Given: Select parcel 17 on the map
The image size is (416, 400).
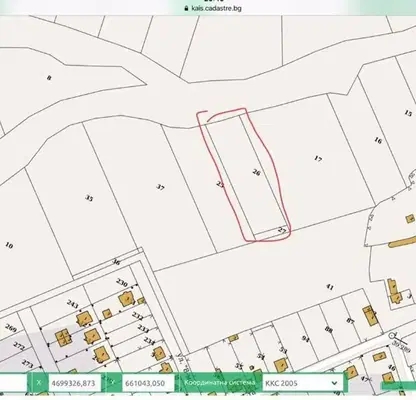Looking at the screenshot, I should (318, 159).
